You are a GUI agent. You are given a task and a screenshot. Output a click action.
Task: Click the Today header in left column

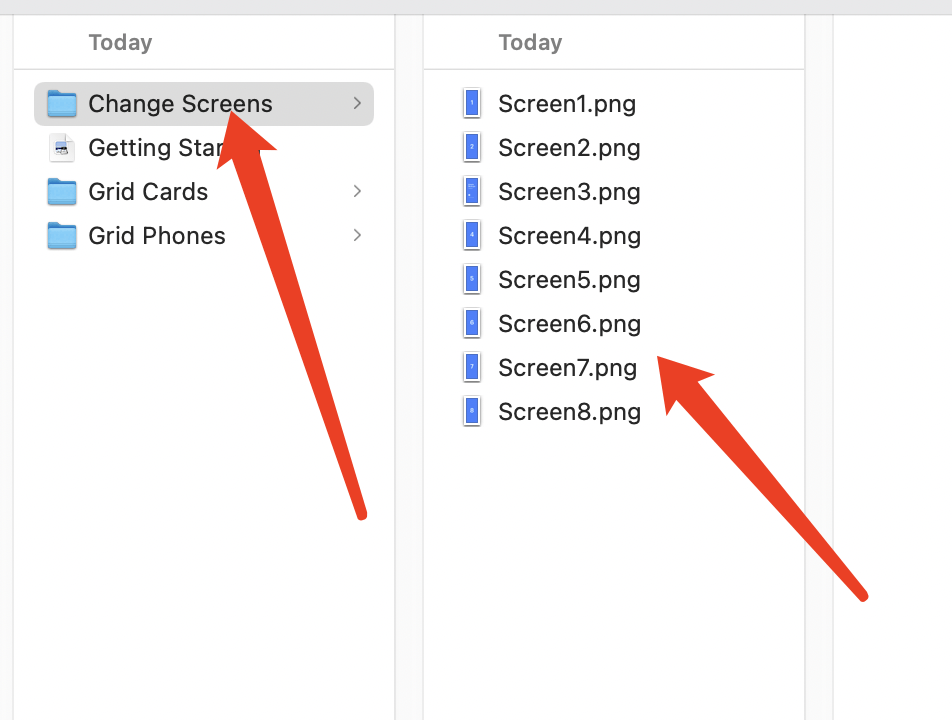pos(120,42)
